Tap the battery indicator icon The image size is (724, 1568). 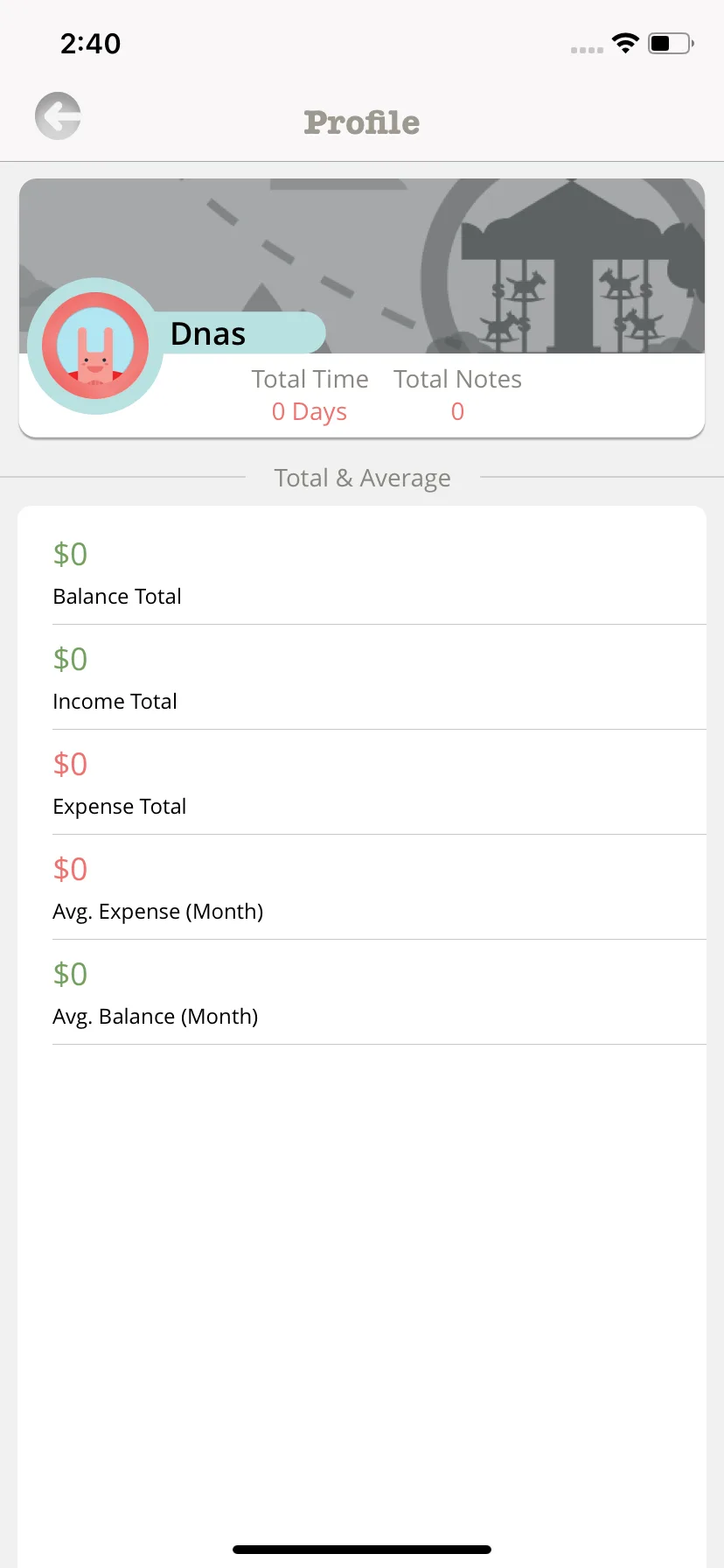[671, 43]
